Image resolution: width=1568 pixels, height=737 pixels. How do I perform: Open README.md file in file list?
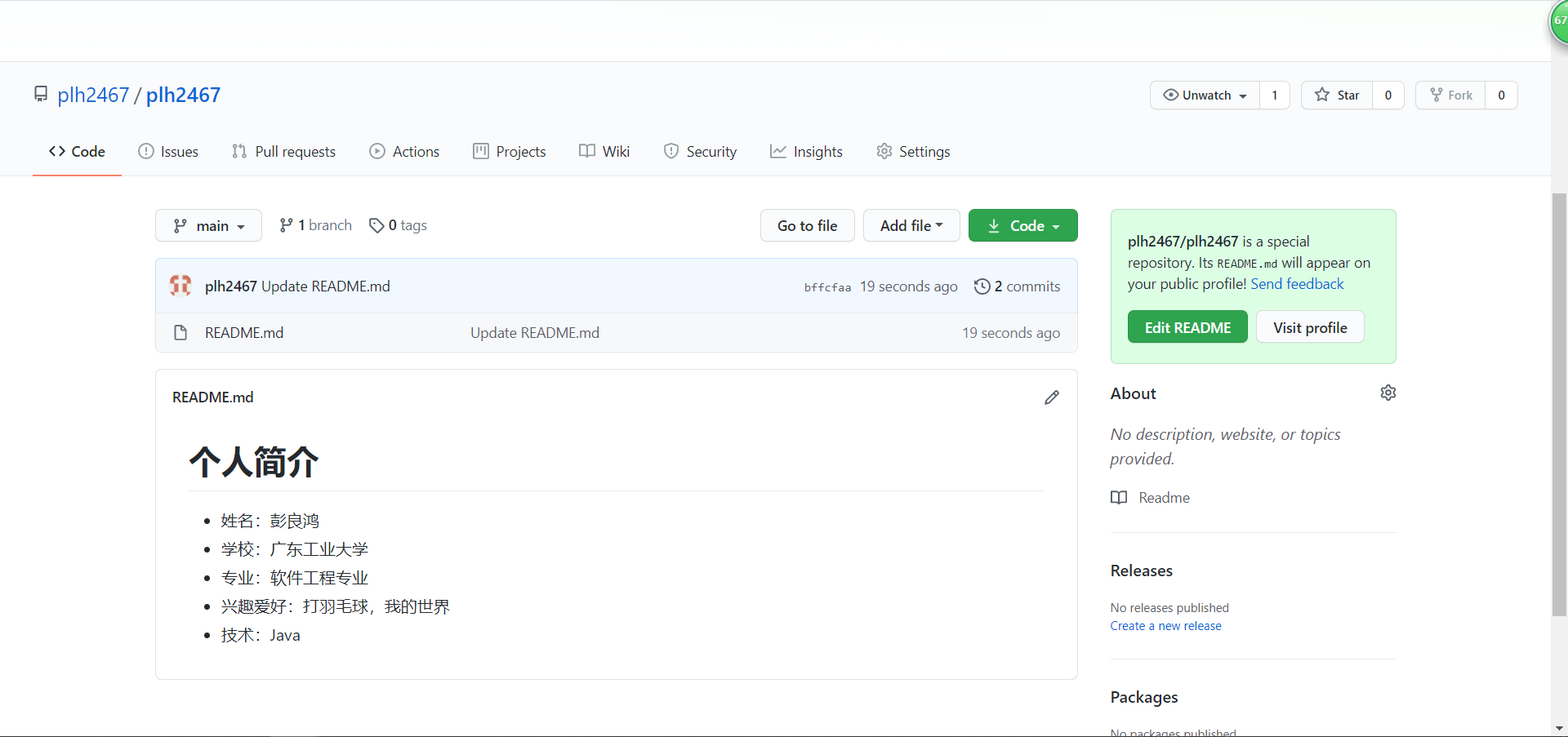(x=244, y=332)
